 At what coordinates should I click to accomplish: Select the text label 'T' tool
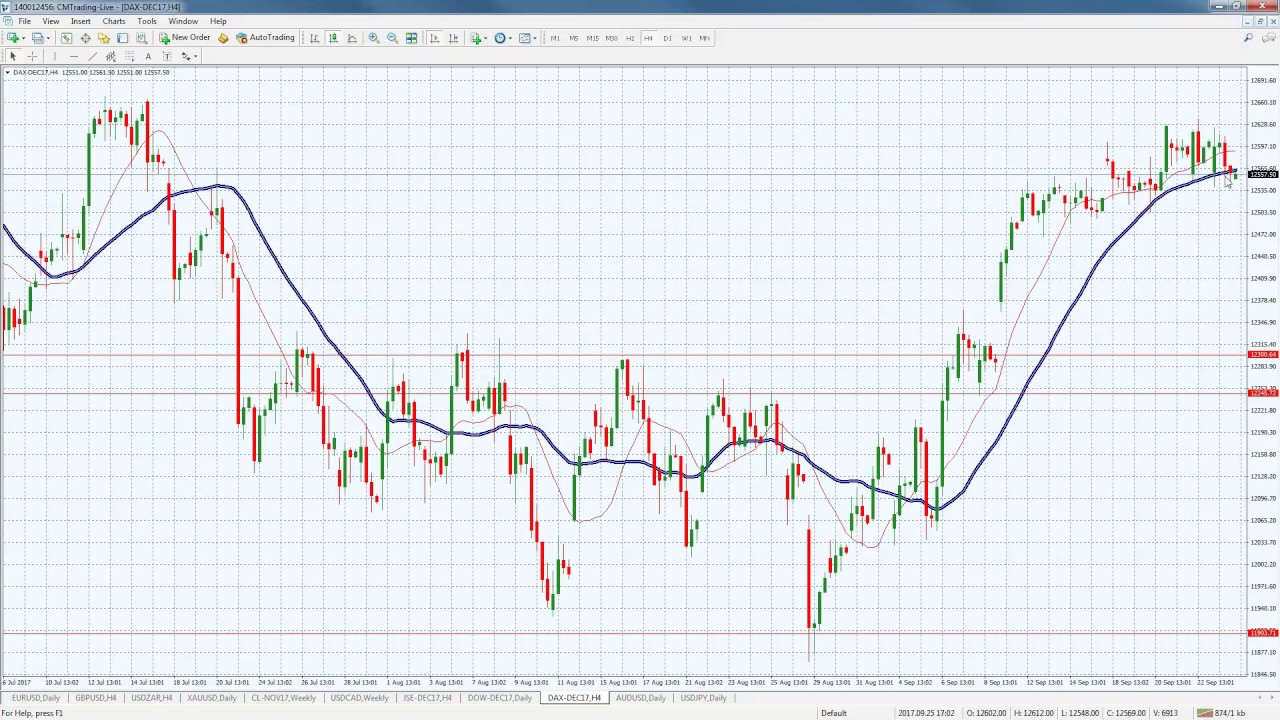click(x=167, y=56)
